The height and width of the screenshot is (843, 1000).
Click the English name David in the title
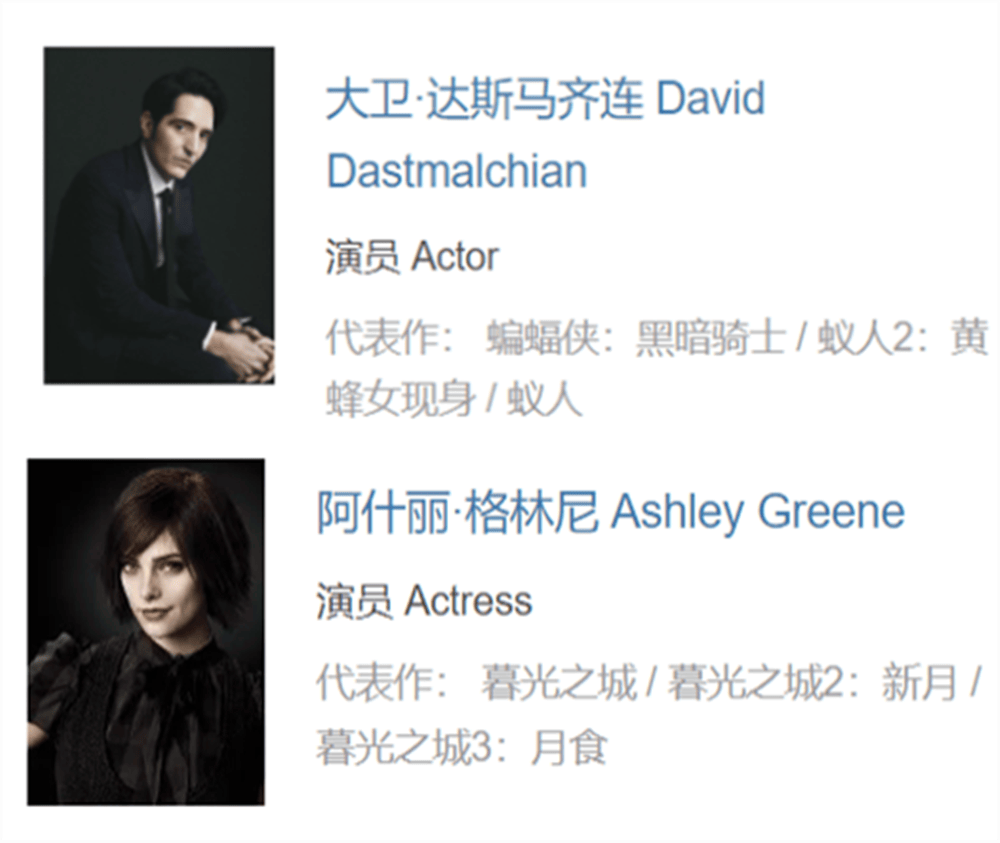tap(710, 98)
